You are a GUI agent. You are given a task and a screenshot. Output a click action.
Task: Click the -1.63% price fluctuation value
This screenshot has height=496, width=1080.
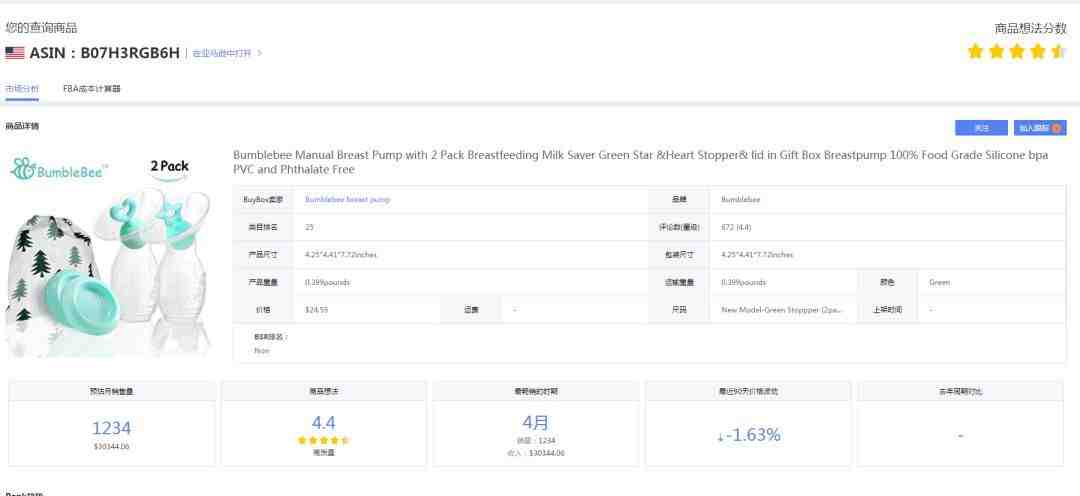(755, 435)
